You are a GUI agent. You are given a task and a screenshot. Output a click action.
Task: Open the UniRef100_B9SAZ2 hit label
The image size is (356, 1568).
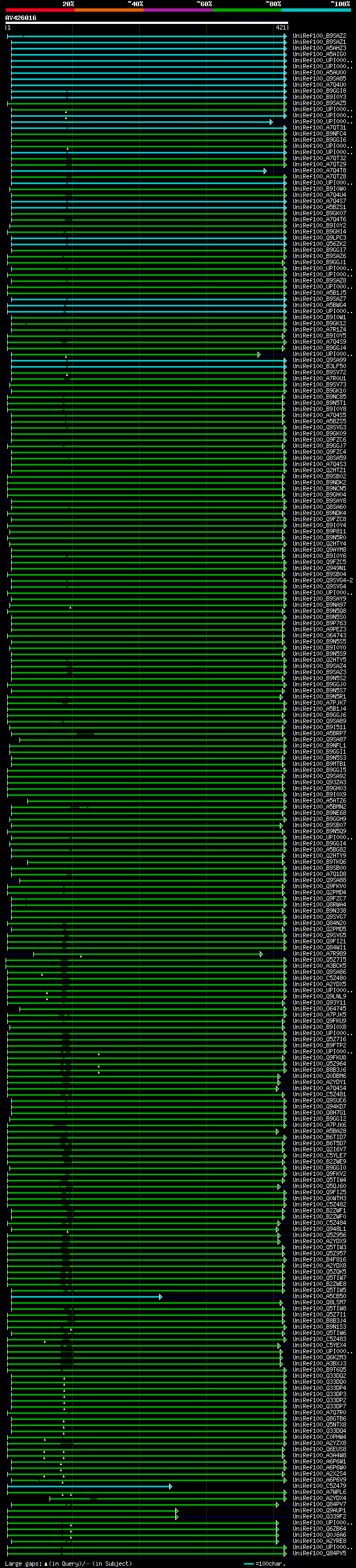(319, 37)
